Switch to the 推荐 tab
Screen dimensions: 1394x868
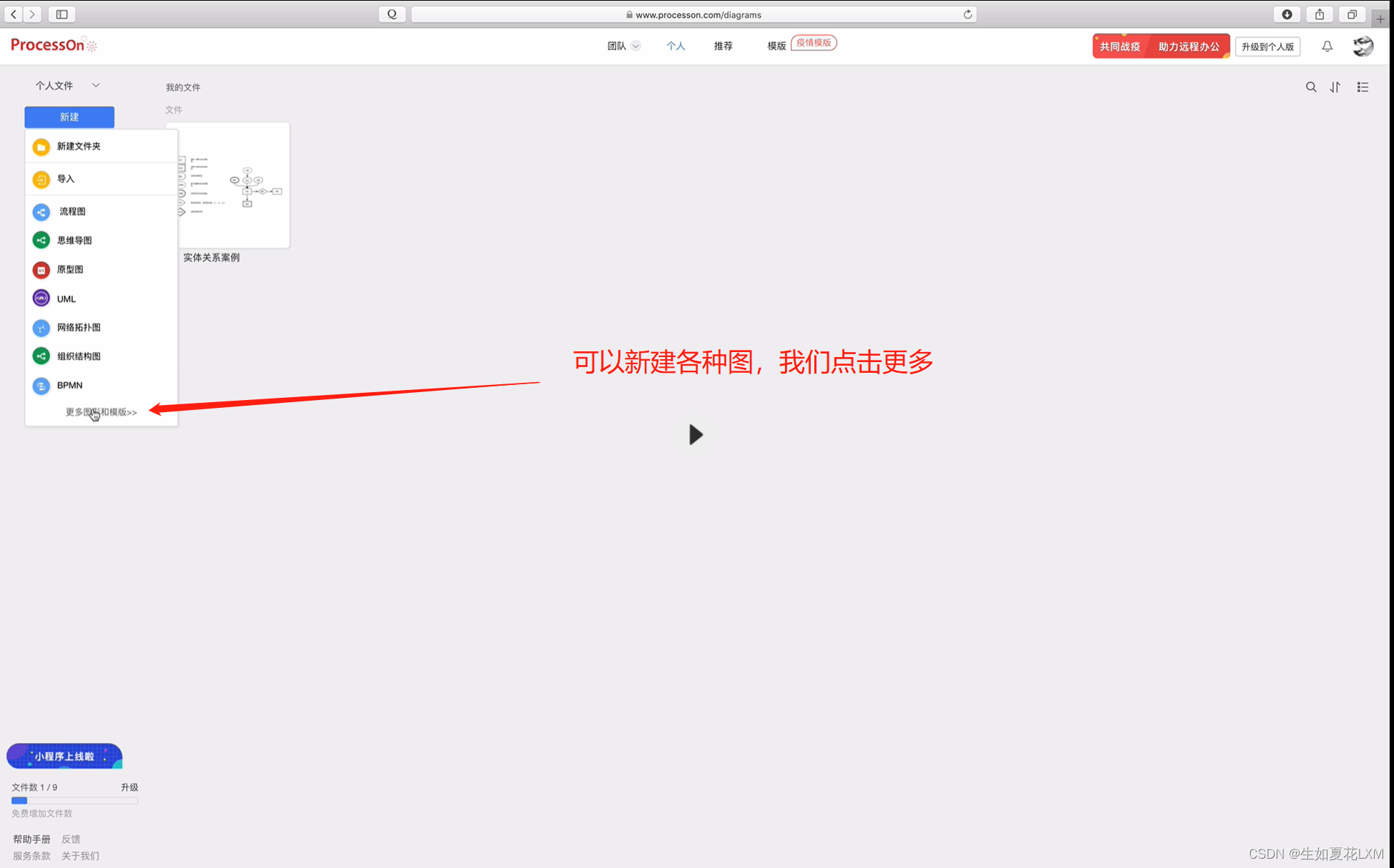pos(723,46)
